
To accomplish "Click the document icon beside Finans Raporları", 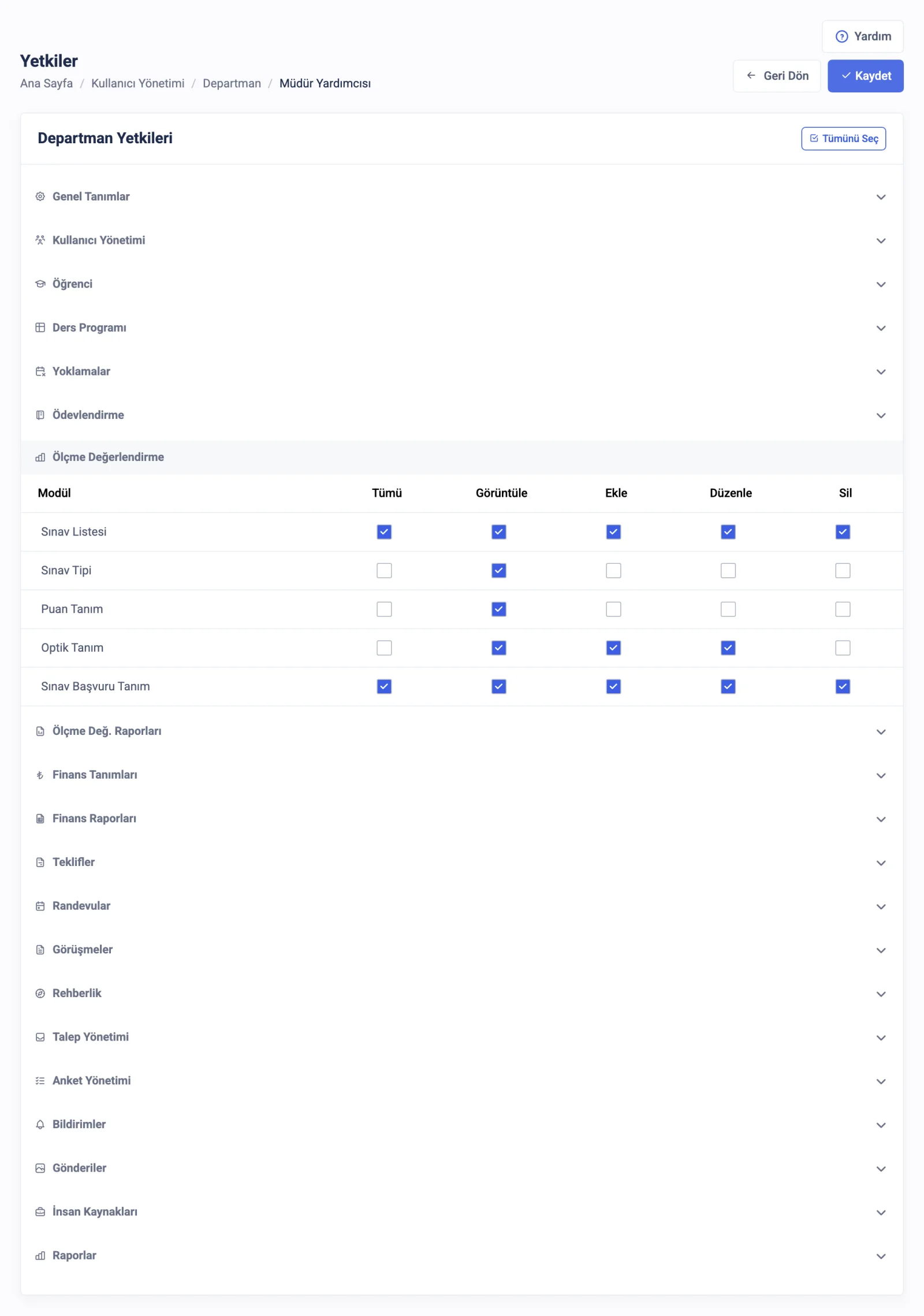I will (40, 819).
